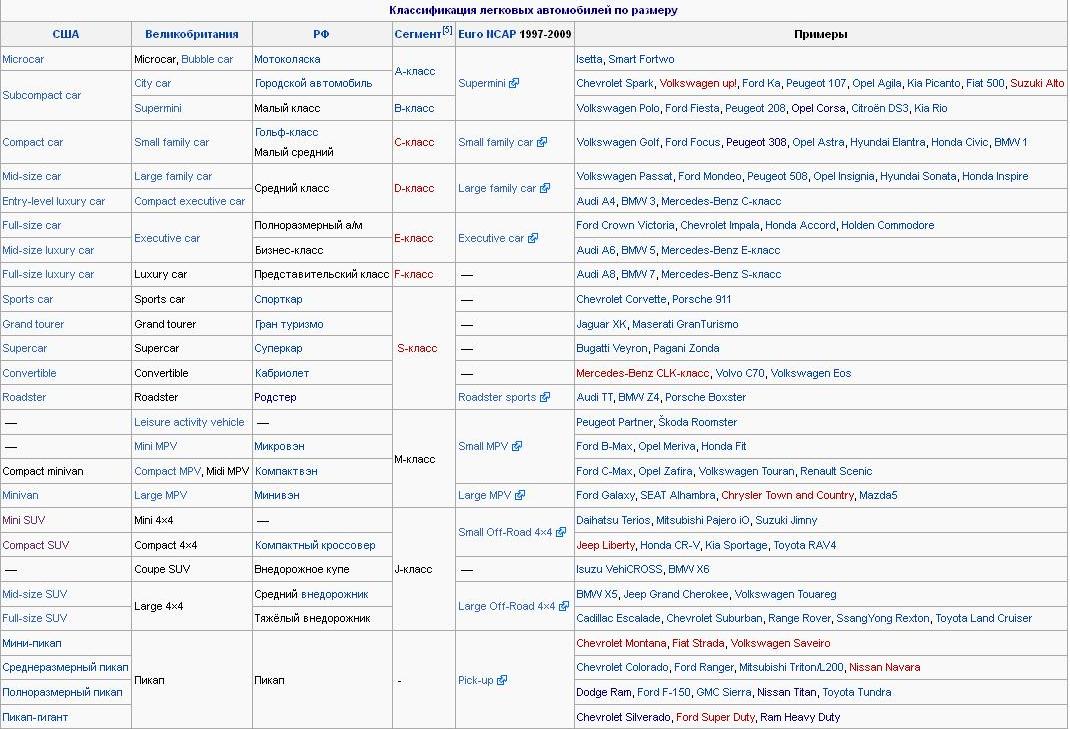Open the РФ column header link
1070x729 pixels.
(x=321, y=34)
